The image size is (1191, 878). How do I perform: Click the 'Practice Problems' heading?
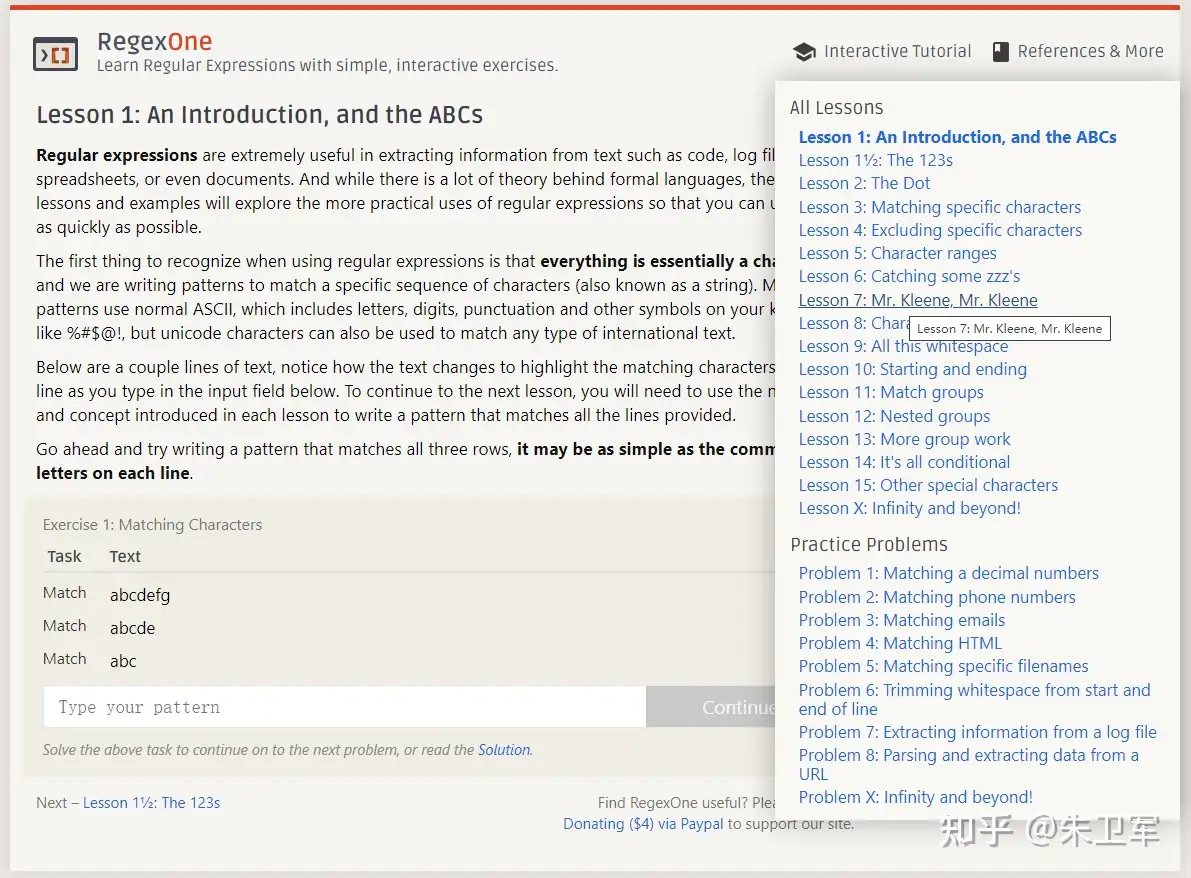click(869, 545)
